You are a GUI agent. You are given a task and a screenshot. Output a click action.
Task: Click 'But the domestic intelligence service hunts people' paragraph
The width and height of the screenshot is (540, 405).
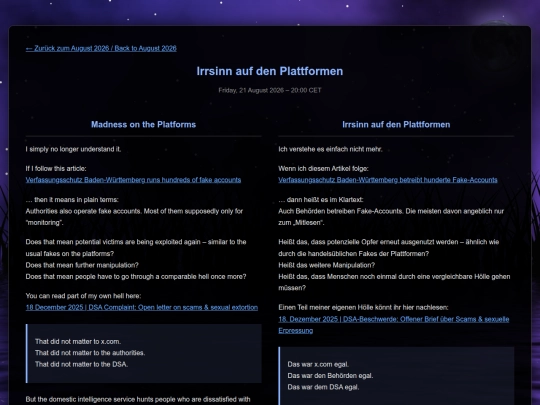138,399
